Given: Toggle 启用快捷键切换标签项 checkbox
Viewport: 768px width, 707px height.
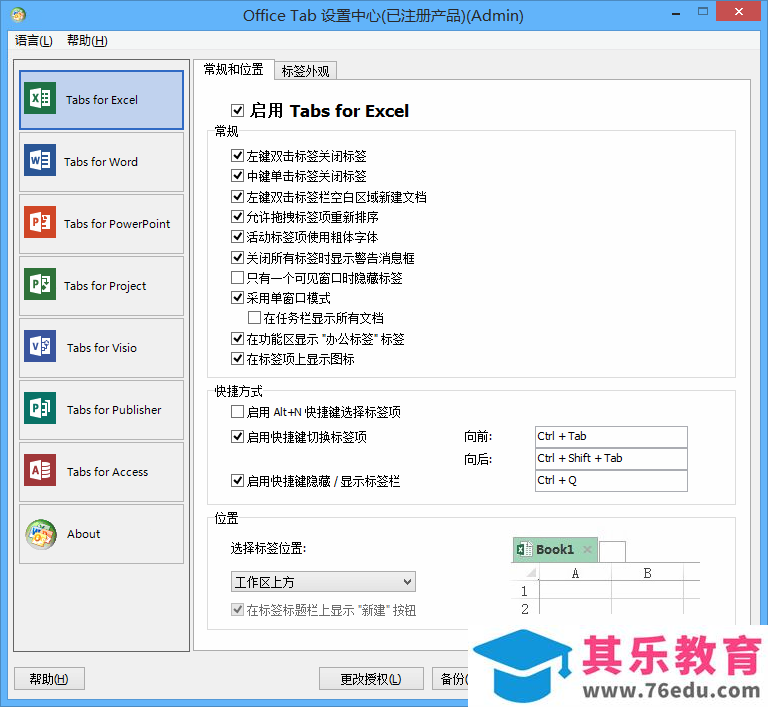Looking at the screenshot, I should (x=238, y=437).
